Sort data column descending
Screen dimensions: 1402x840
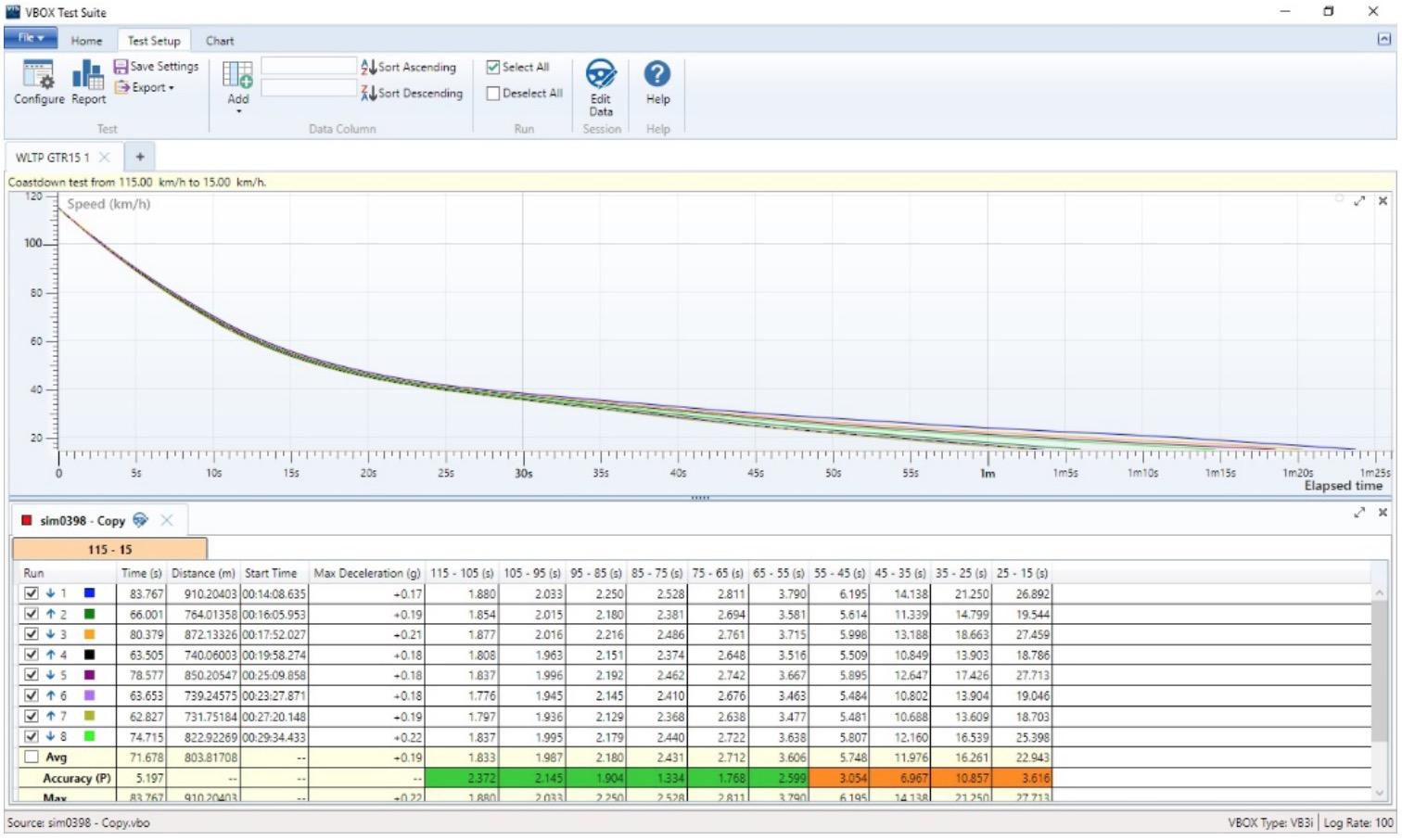pyautogui.click(x=412, y=93)
